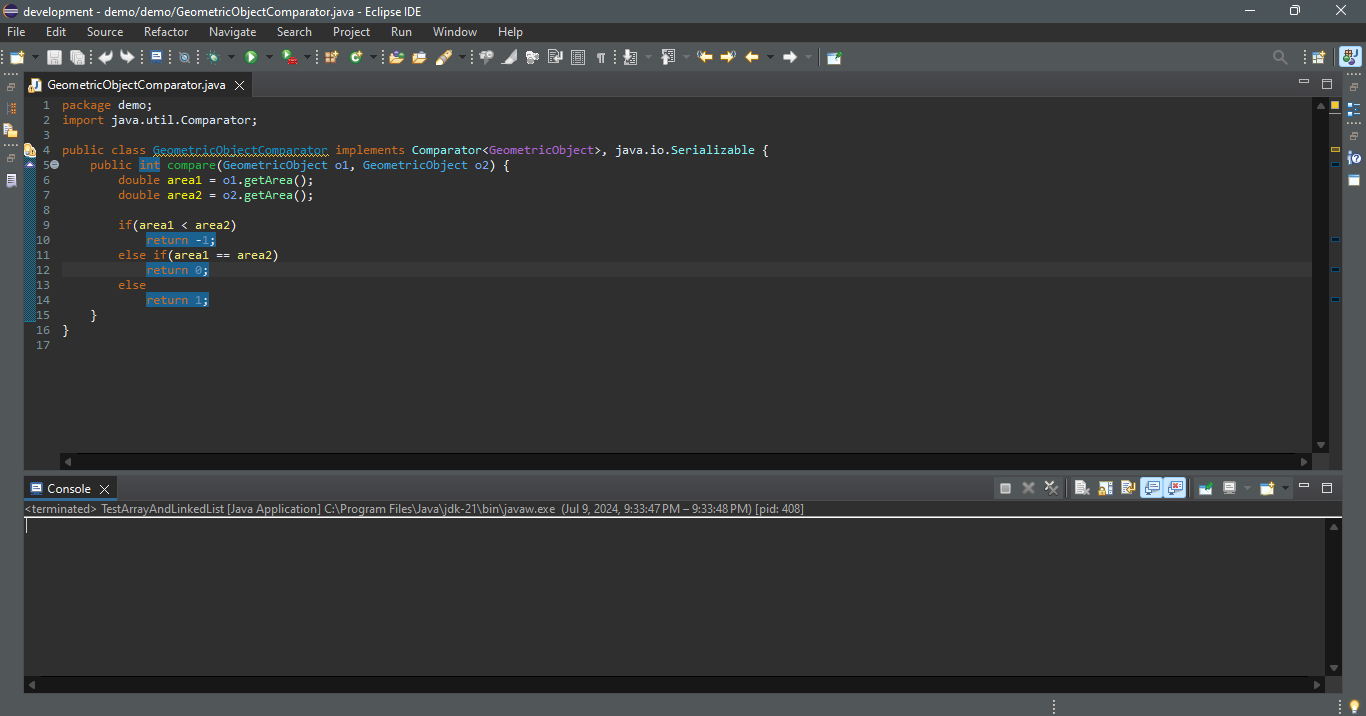Open the Refactor menu
Image resolution: width=1366 pixels, height=716 pixels.
click(x=166, y=32)
